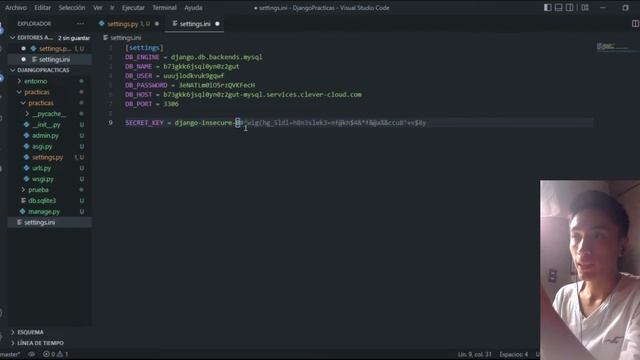
Task: Click the DB_NAME line of code
Action: point(182,67)
